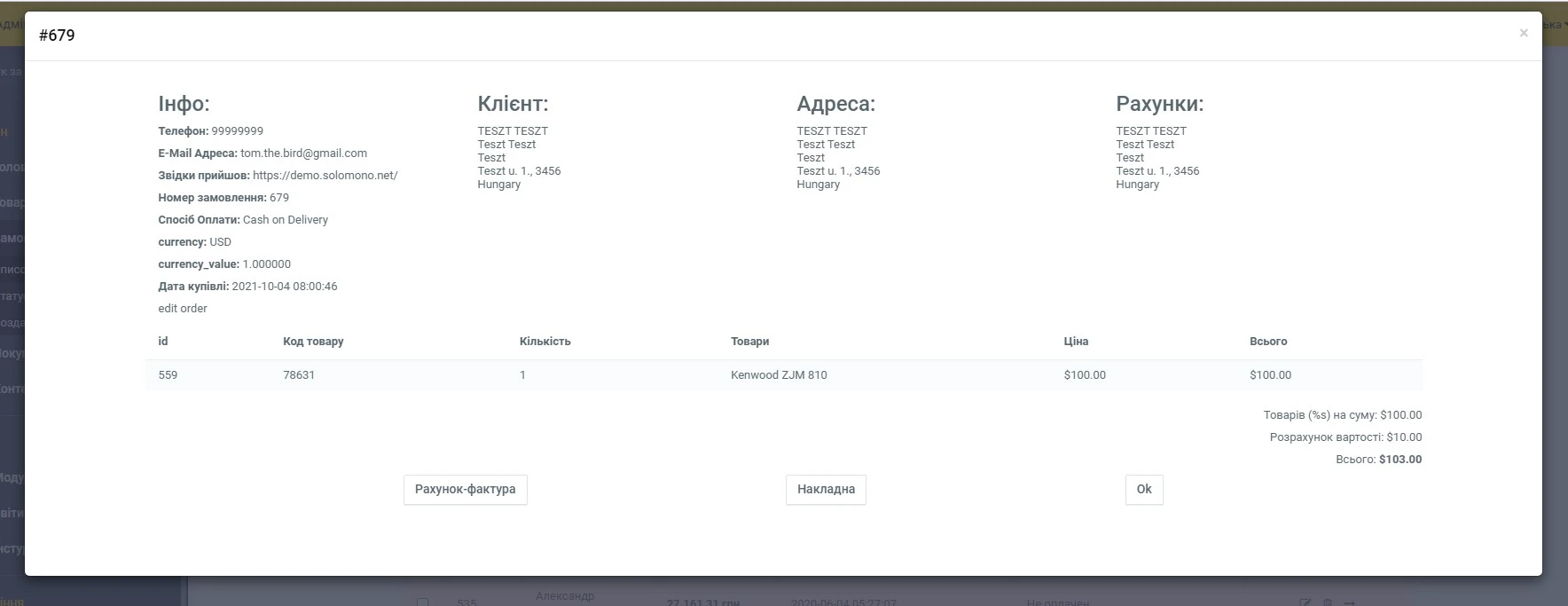Click the id 559 cell
This screenshot has height=606, width=1568.
(168, 375)
